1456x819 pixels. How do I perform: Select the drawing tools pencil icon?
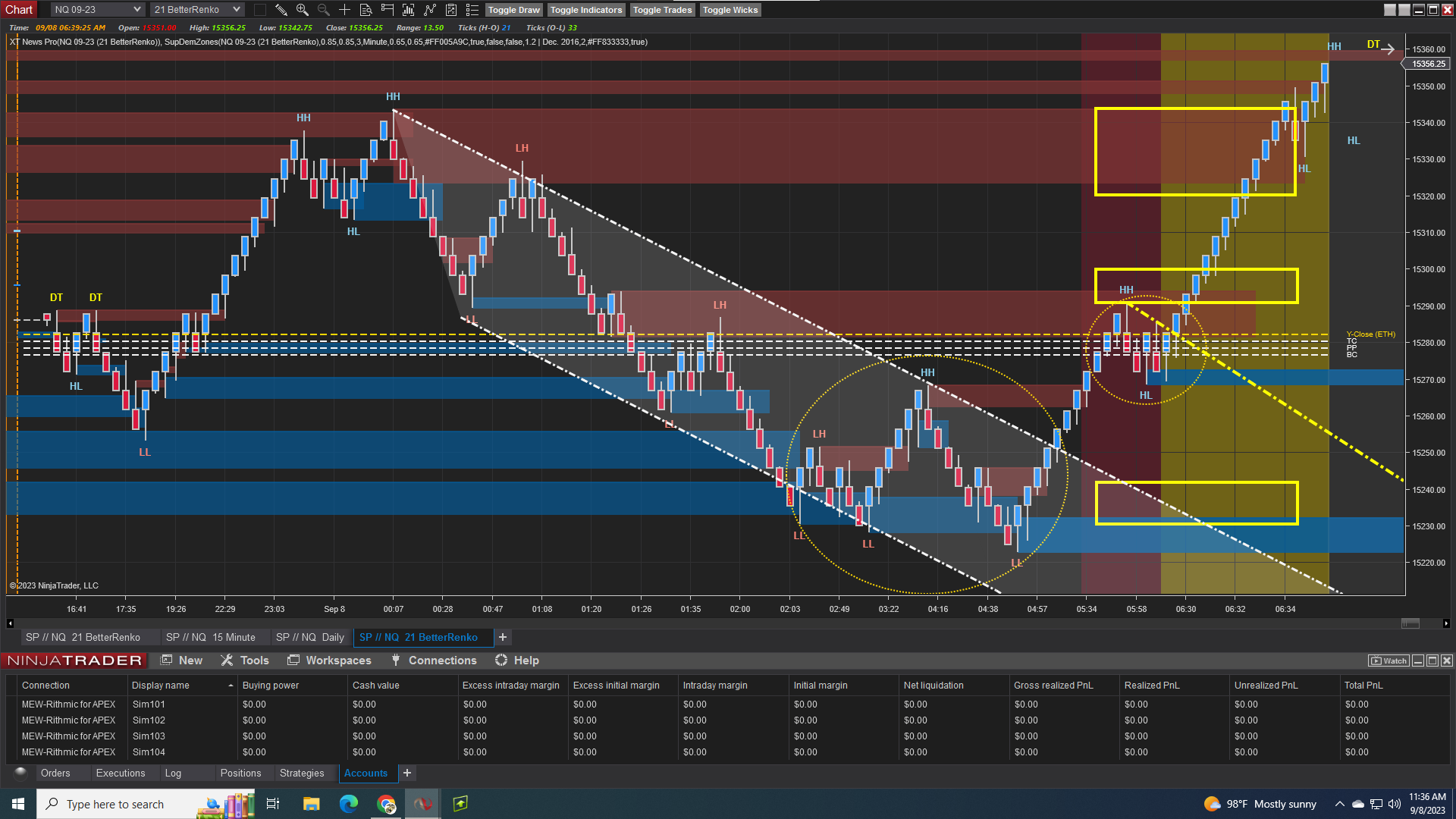[x=281, y=10]
